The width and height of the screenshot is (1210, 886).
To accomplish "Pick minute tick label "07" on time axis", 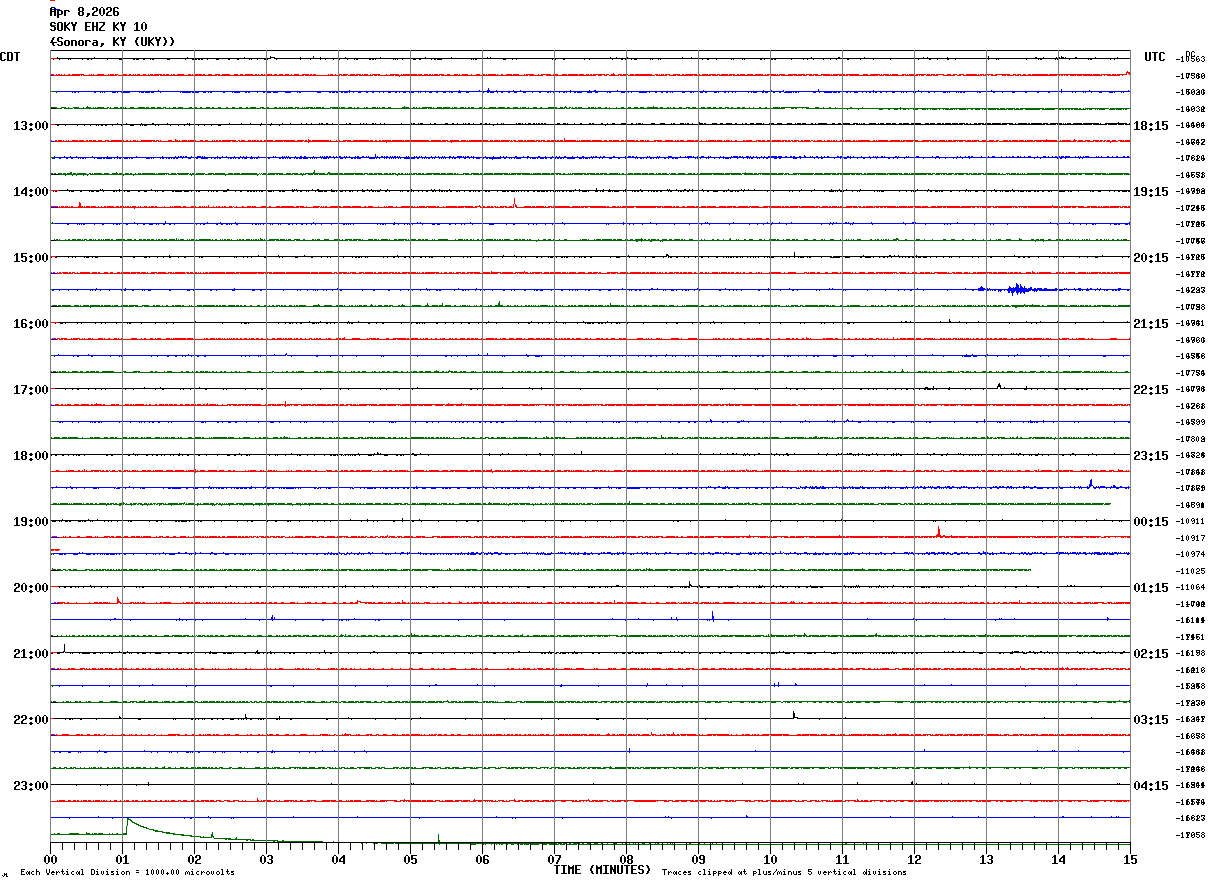I will coord(555,859).
